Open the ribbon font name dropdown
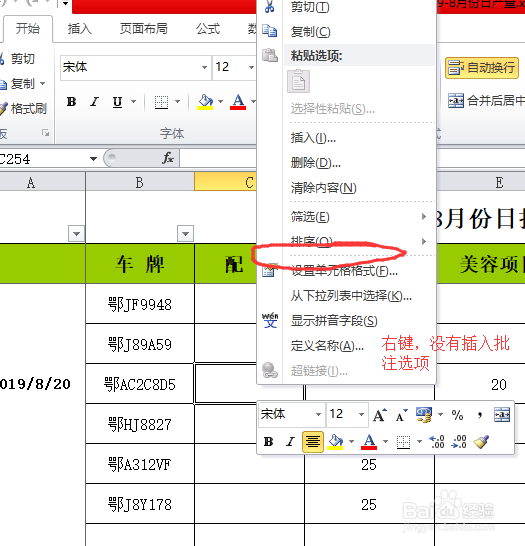Image resolution: width=525 pixels, height=546 pixels. click(205, 67)
